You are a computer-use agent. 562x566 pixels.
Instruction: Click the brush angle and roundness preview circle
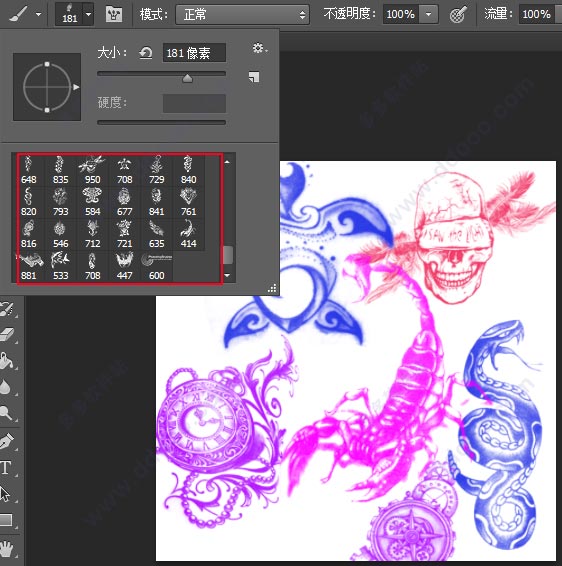47,87
